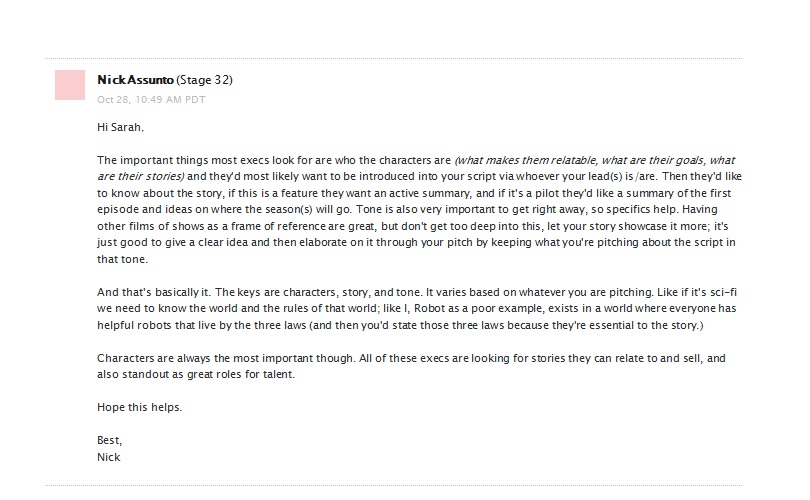Click the dotted separator below the message

coord(393,486)
